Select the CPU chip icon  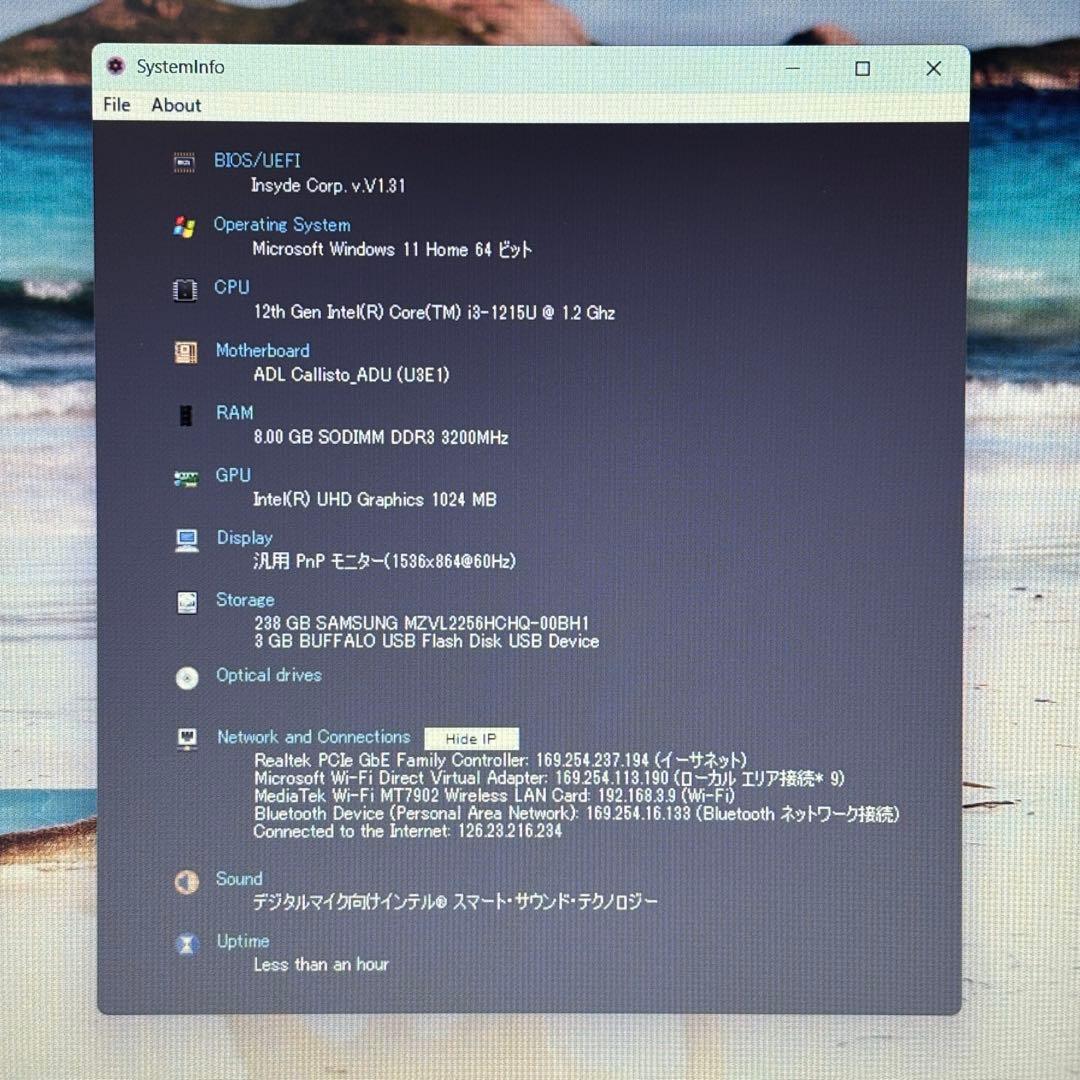point(186,287)
